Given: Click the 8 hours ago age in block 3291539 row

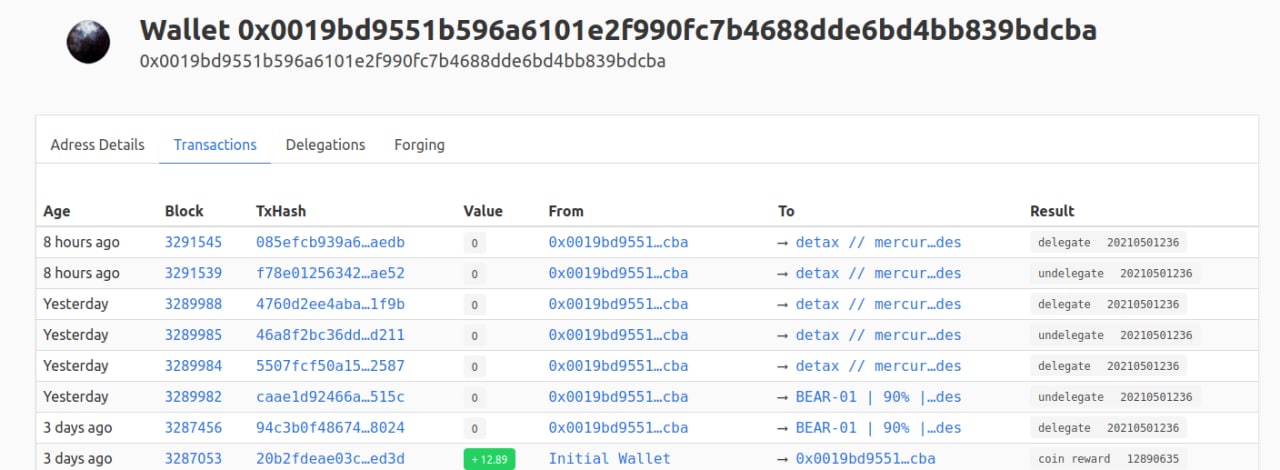Looking at the screenshot, I should pyautogui.click(x=81, y=273).
